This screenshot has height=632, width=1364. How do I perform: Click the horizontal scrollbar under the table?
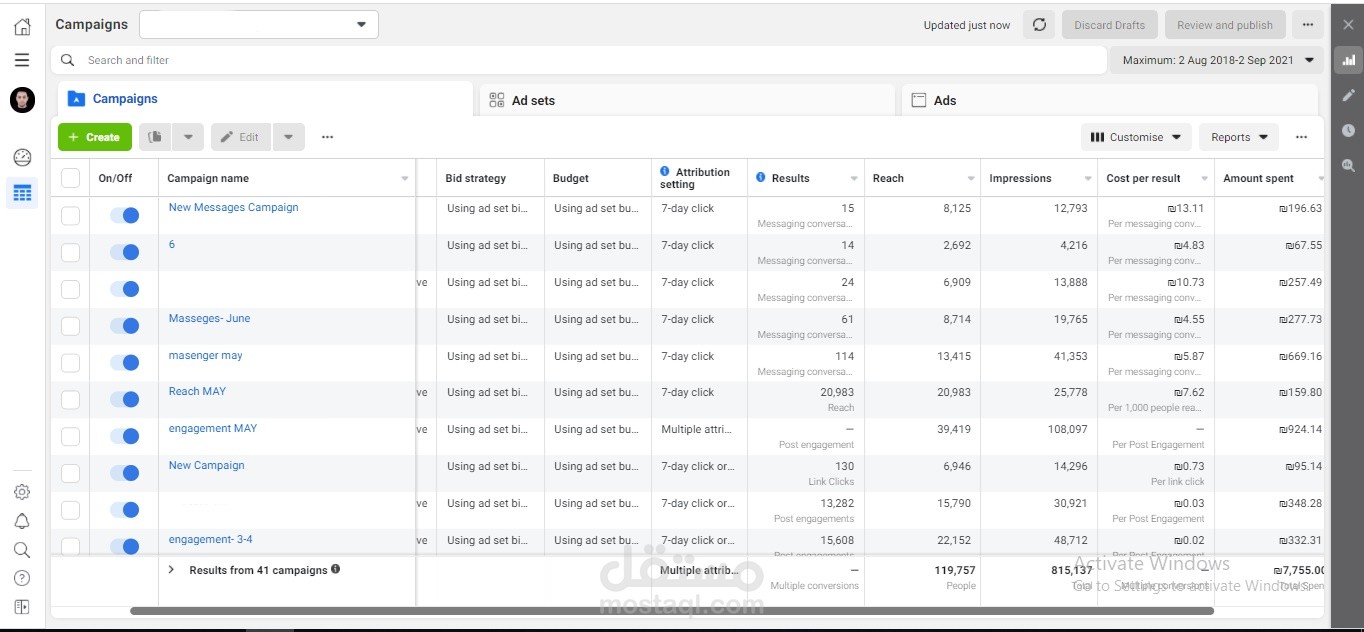[x=671, y=610]
